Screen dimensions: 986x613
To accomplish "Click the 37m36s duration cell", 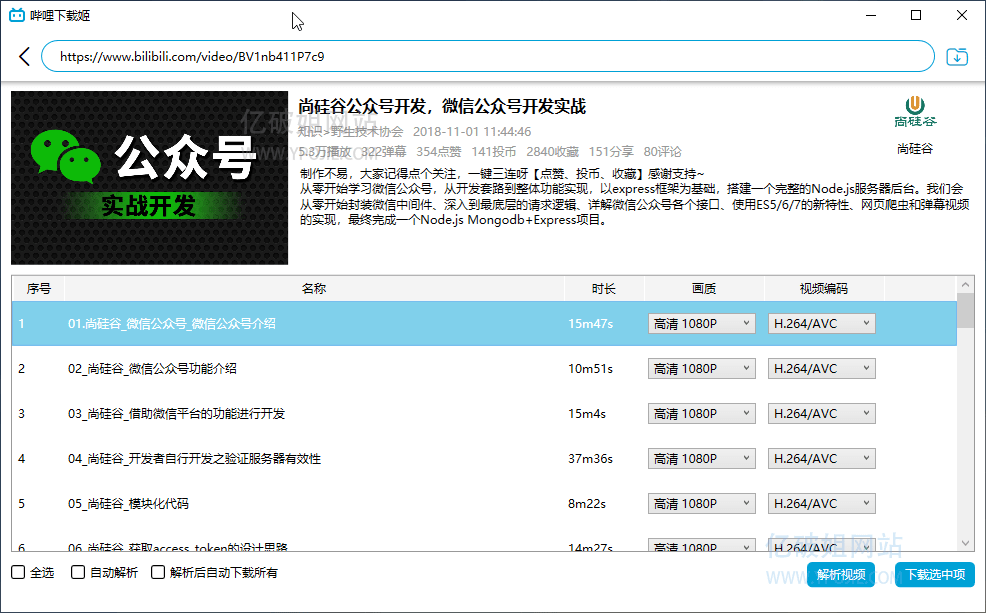I will (590, 458).
